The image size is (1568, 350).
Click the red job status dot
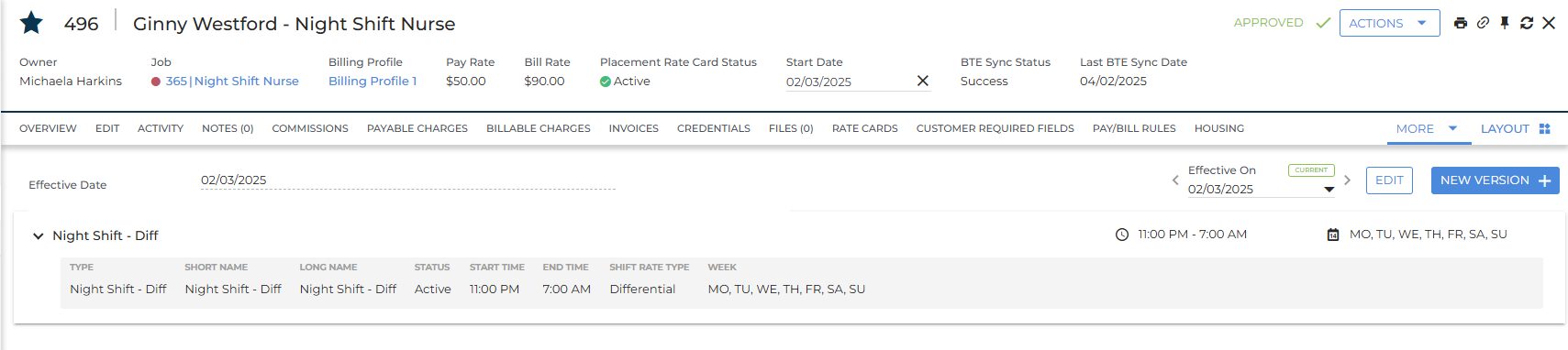pos(156,82)
